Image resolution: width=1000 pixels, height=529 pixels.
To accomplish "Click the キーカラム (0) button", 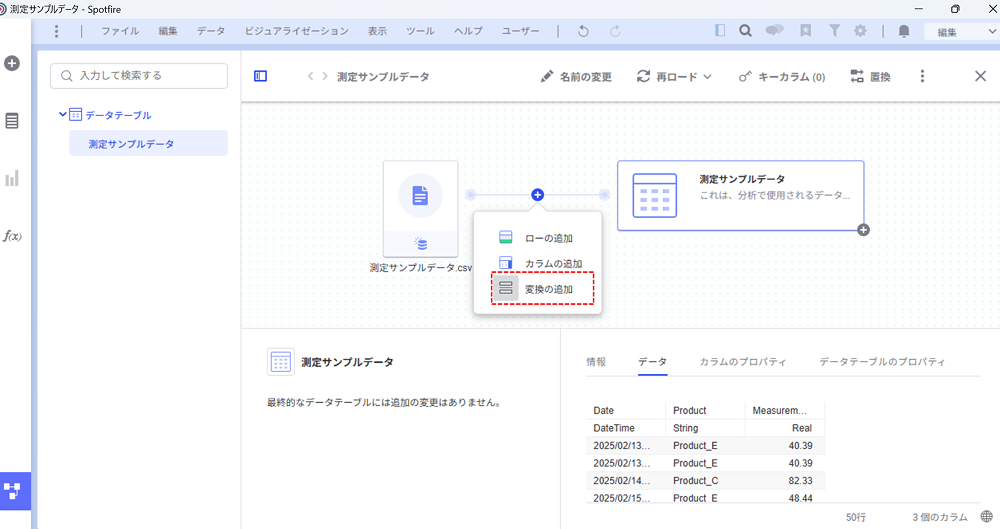I will (x=782, y=77).
